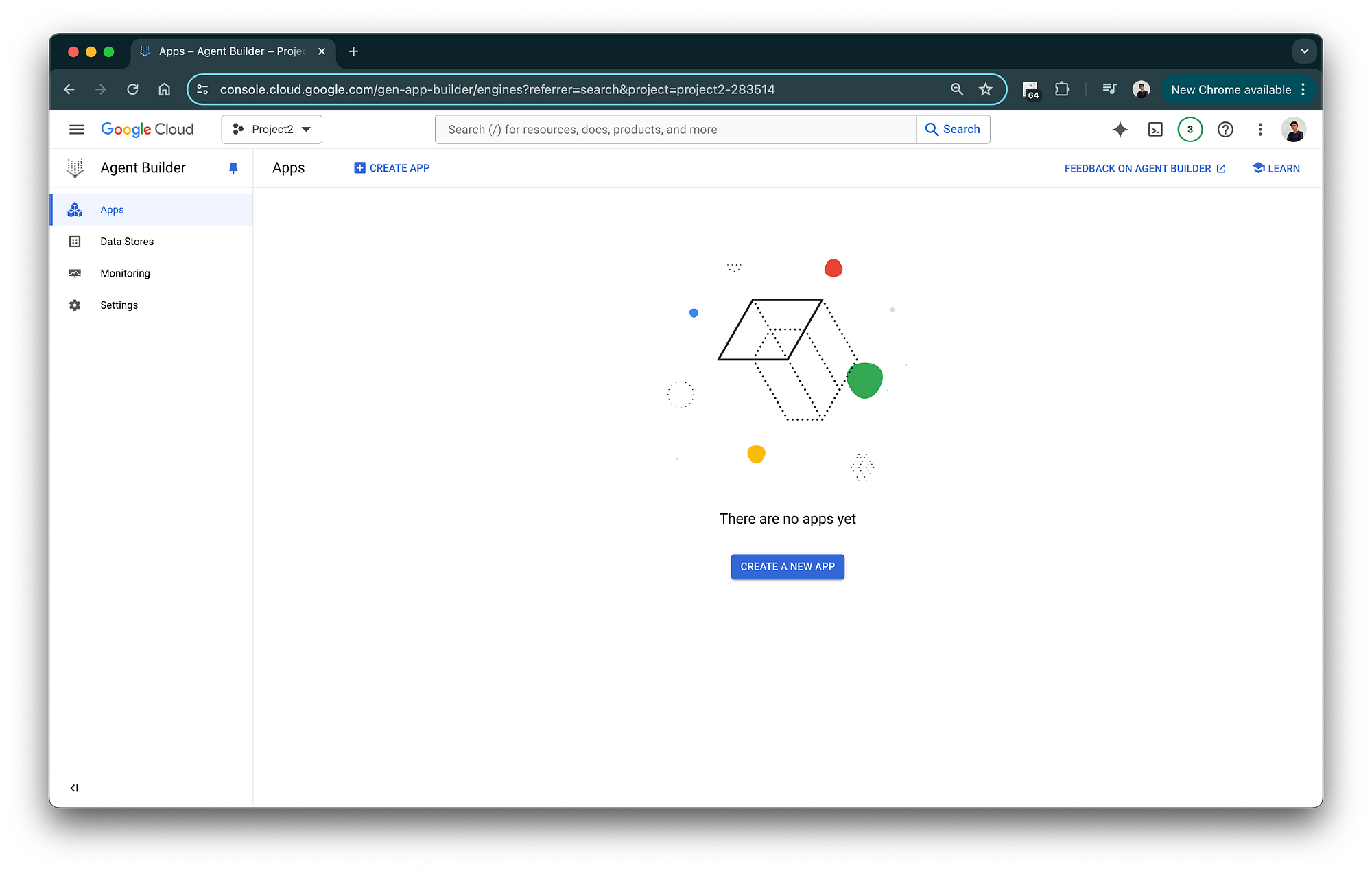The width and height of the screenshot is (1372, 873).
Task: Open the Gemini AI assistant sparkle icon
Action: [1120, 129]
